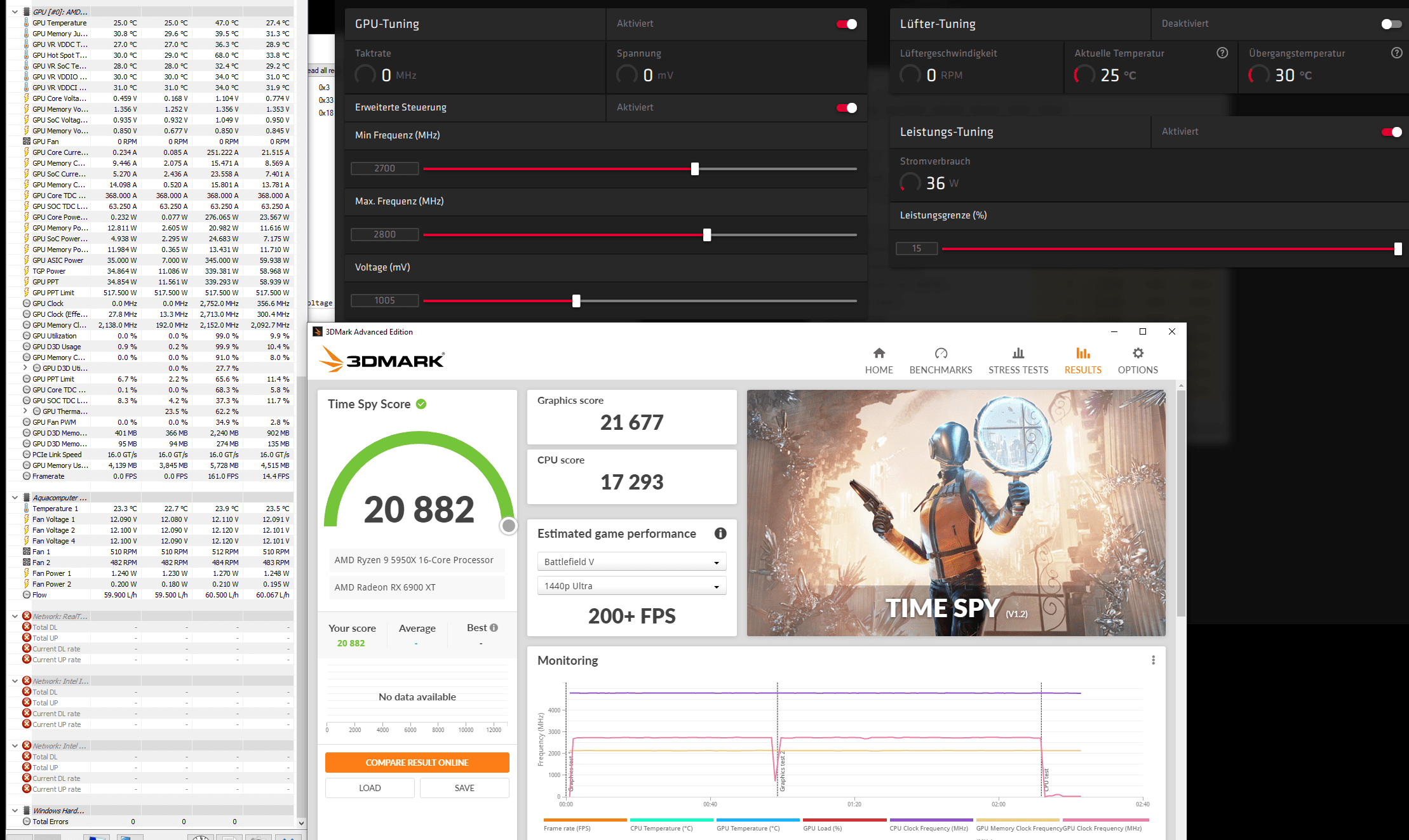Click the GPU Clock sensor clock icon

(x=27, y=303)
